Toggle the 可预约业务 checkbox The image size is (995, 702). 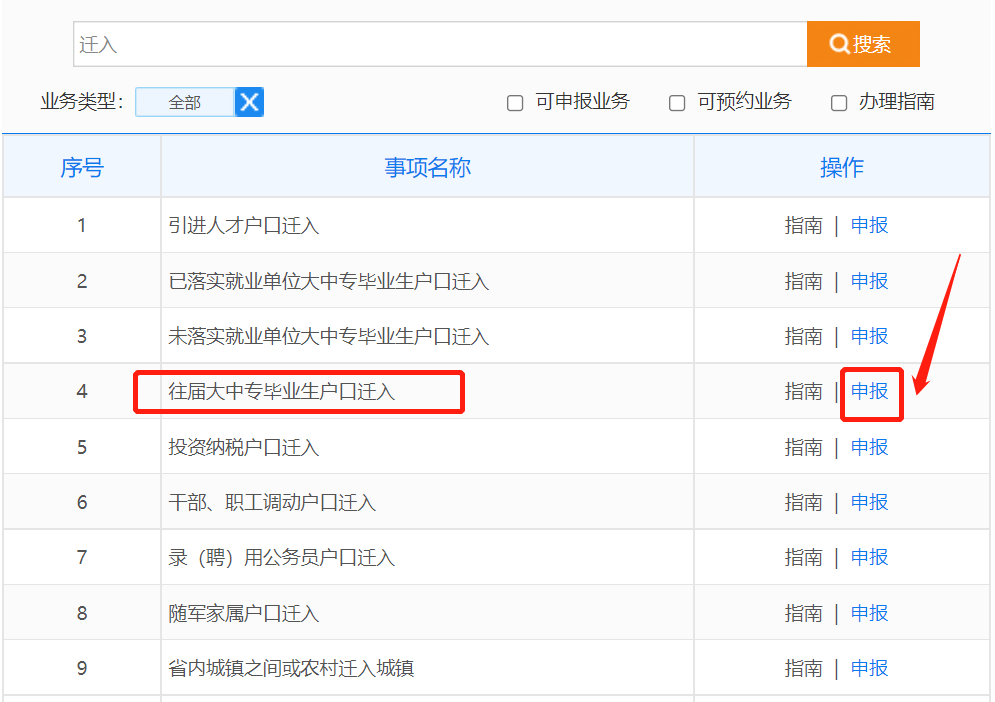[x=677, y=103]
